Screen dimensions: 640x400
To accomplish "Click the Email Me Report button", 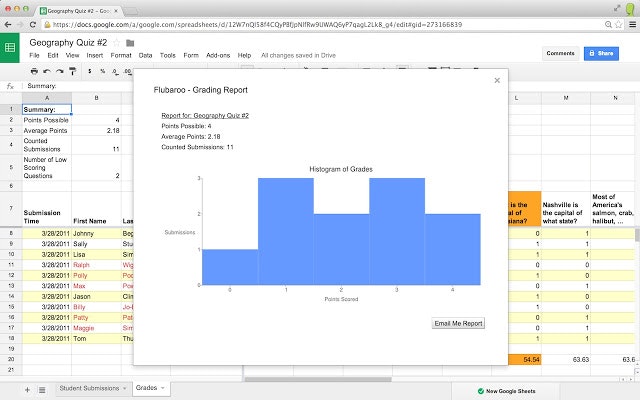I will (458, 323).
